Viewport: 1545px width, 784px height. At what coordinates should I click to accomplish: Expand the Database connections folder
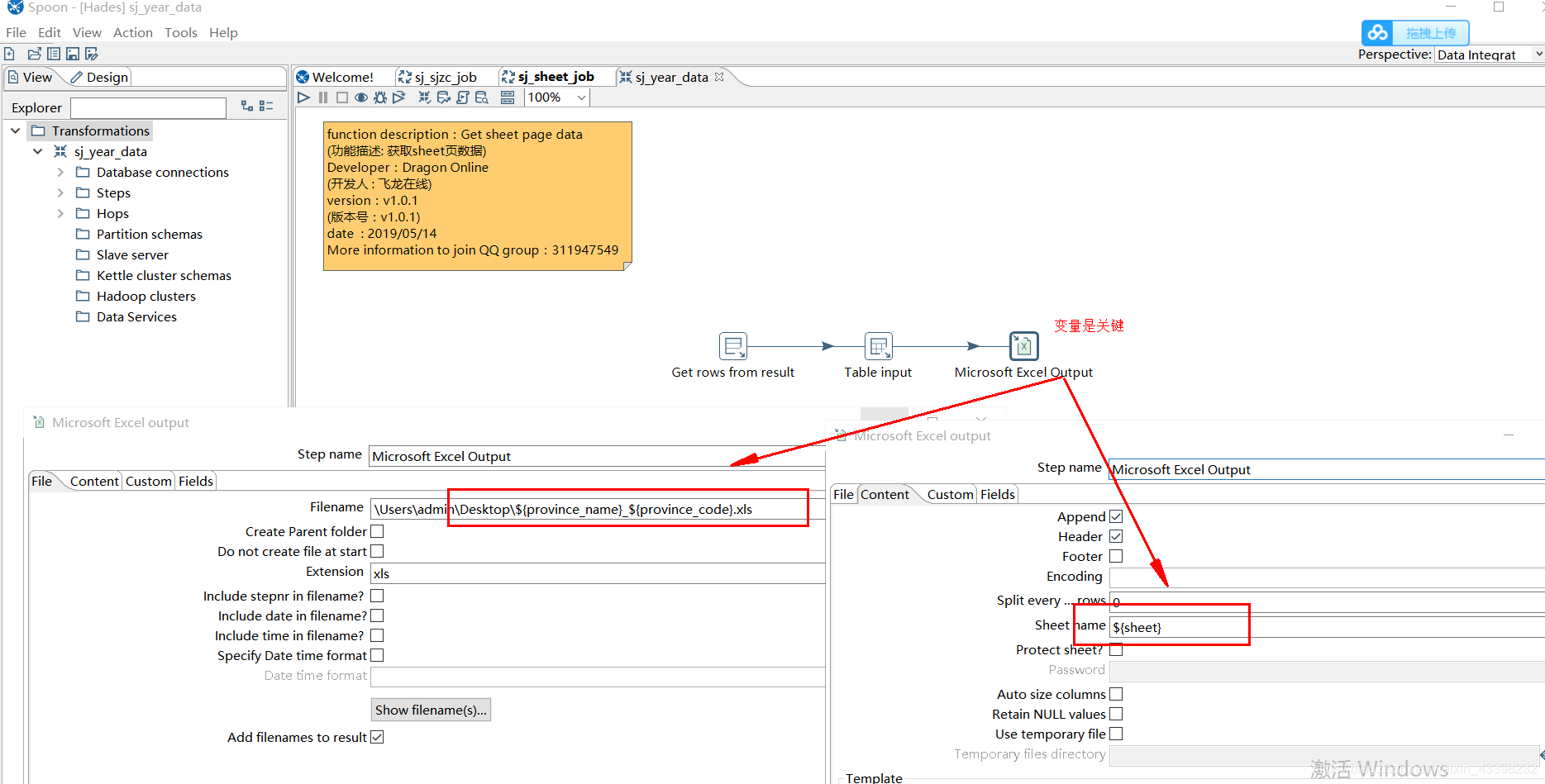[60, 172]
